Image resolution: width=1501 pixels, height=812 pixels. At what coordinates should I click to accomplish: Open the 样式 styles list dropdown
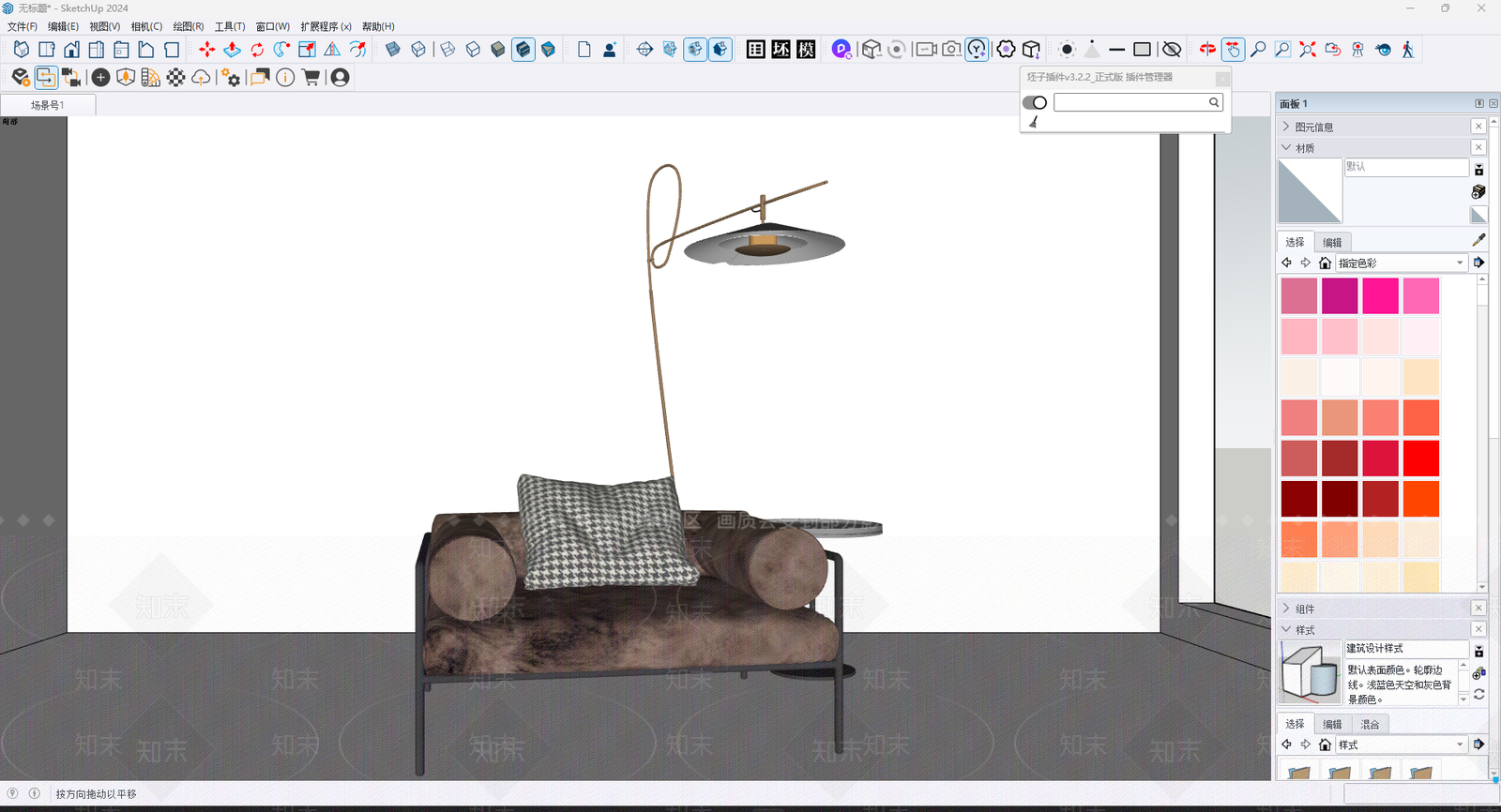click(x=1402, y=744)
